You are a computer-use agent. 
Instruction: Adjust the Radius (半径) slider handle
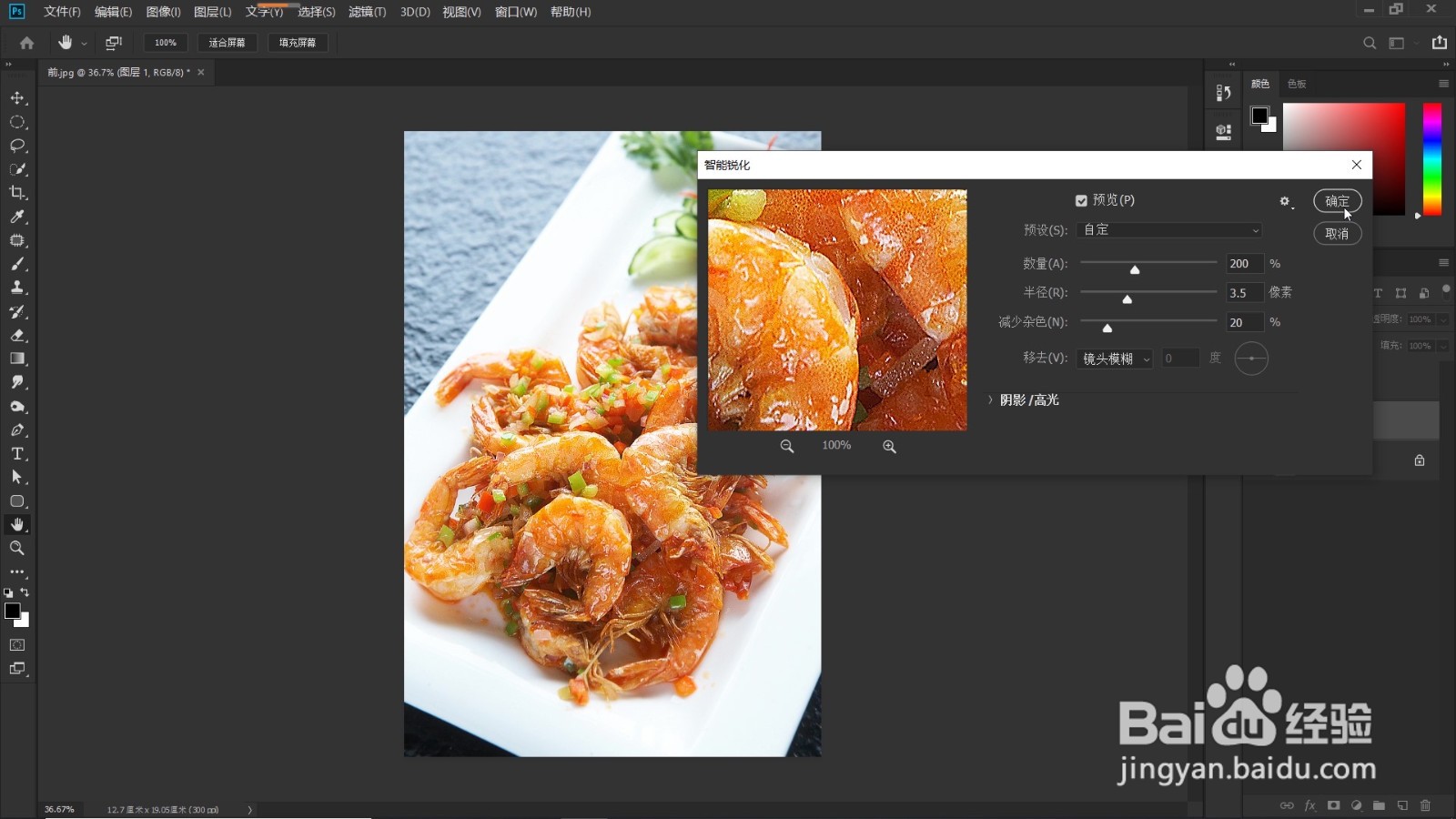[1127, 298]
